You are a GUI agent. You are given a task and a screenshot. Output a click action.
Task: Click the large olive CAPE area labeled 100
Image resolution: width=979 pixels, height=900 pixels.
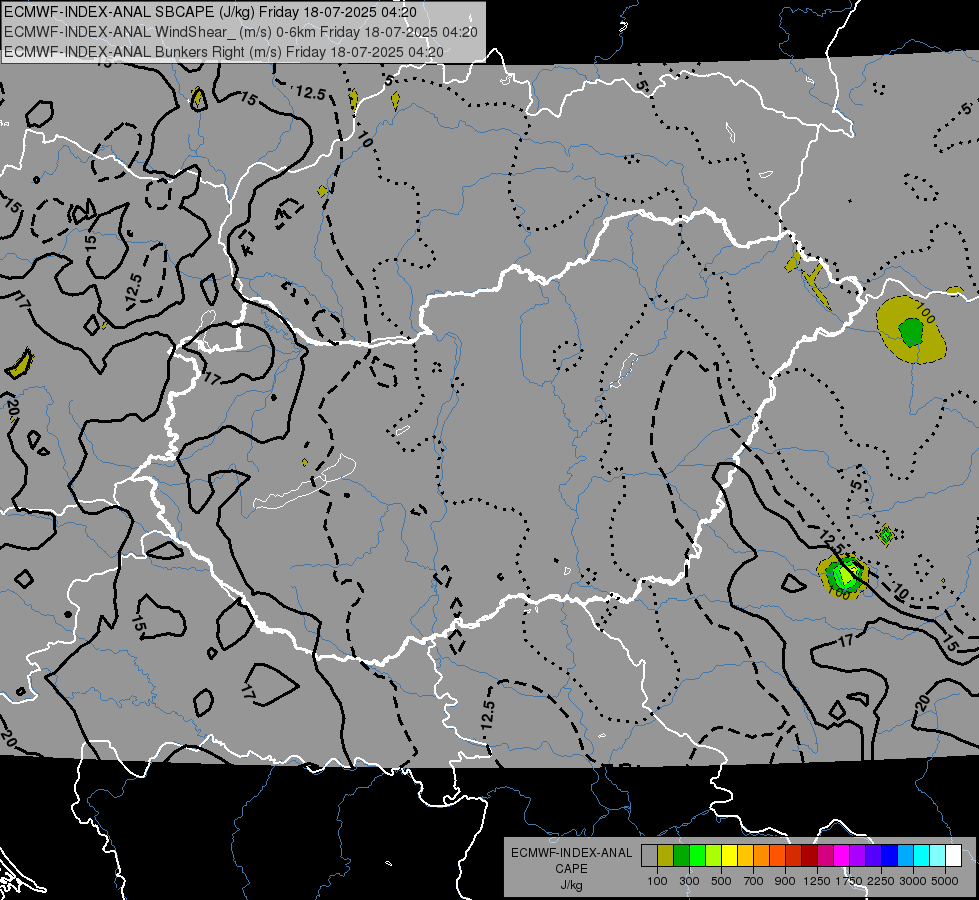tap(911, 330)
